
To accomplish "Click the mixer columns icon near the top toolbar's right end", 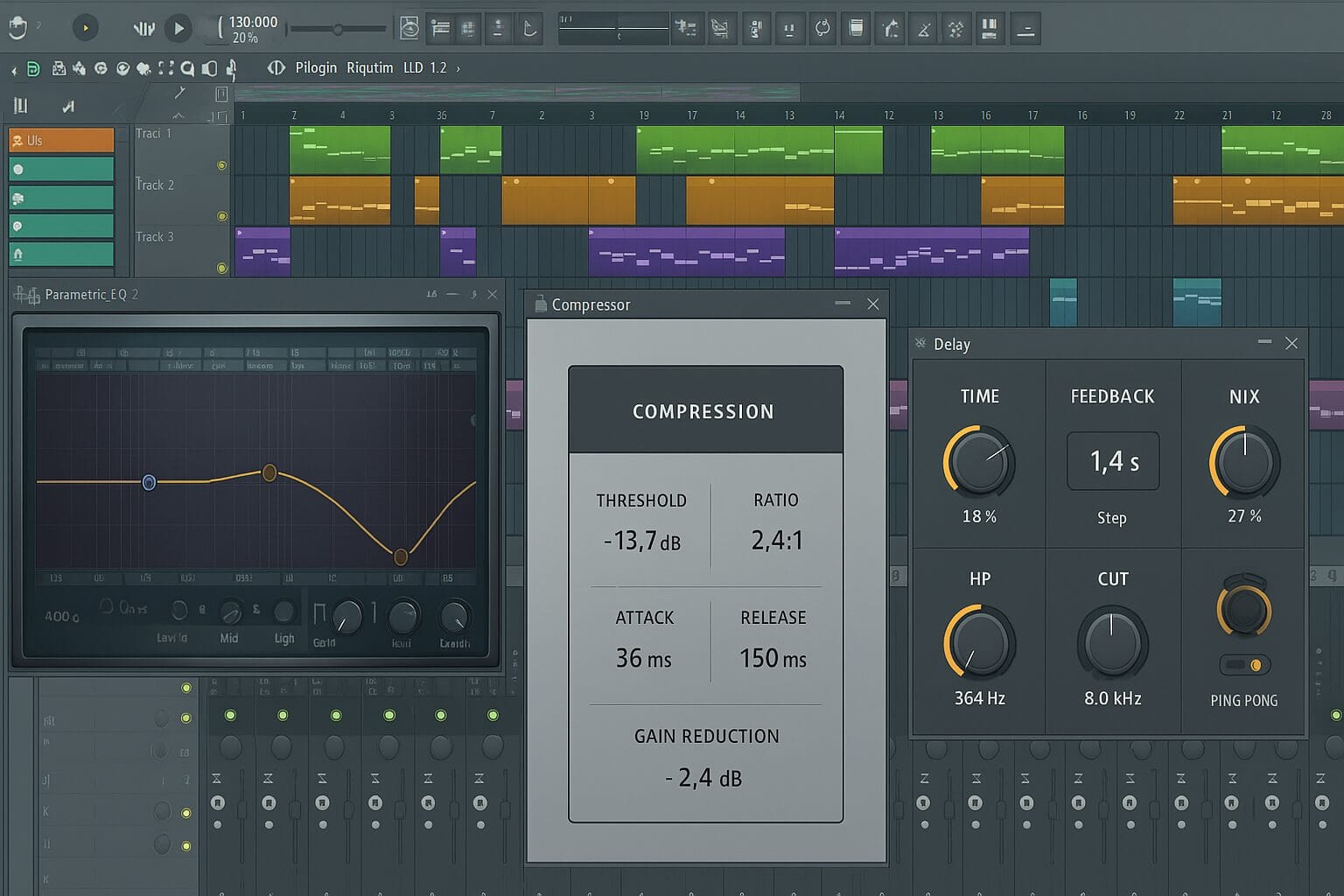I will coord(989,29).
